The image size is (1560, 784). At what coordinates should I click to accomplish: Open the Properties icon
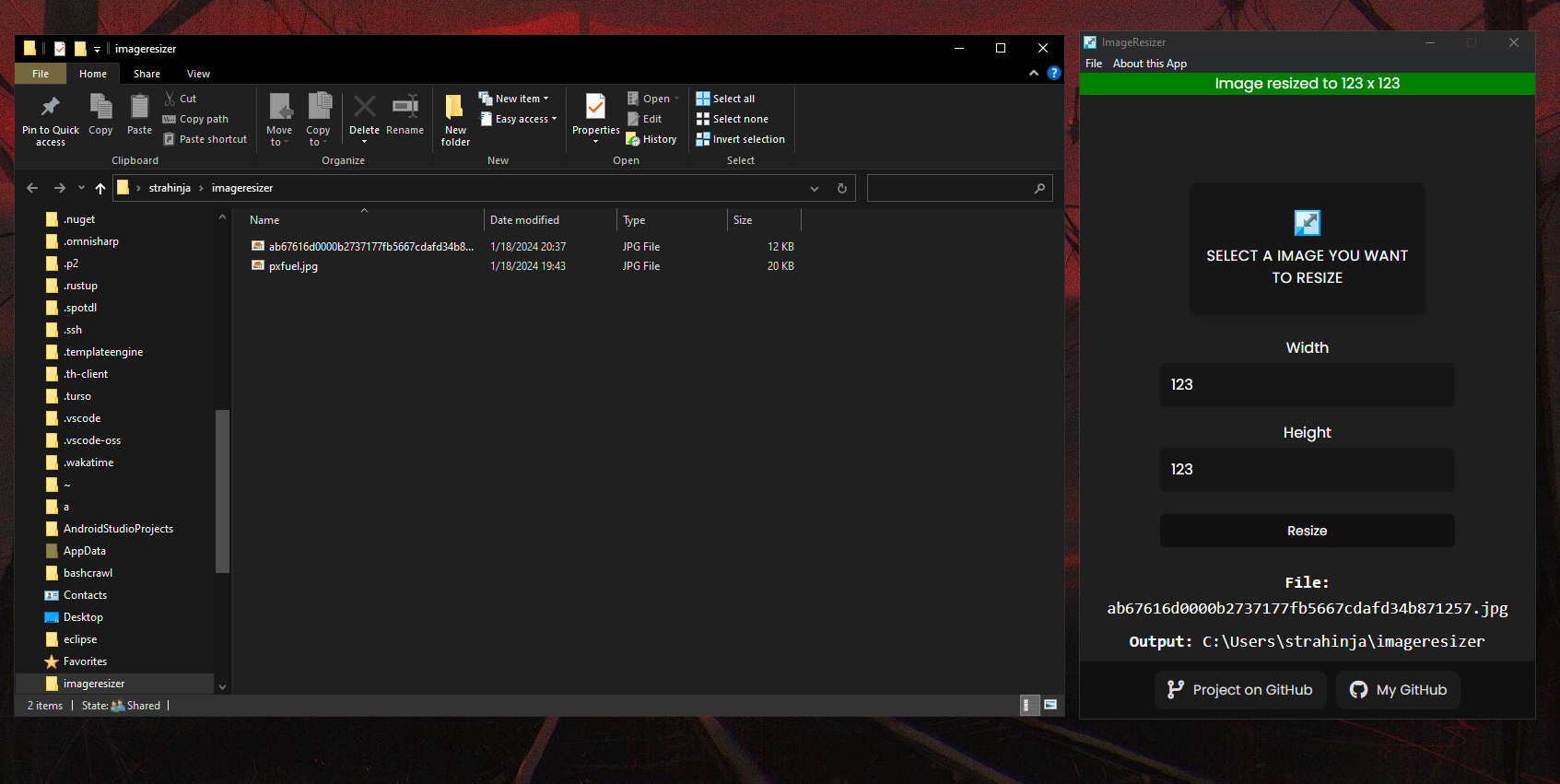click(596, 107)
